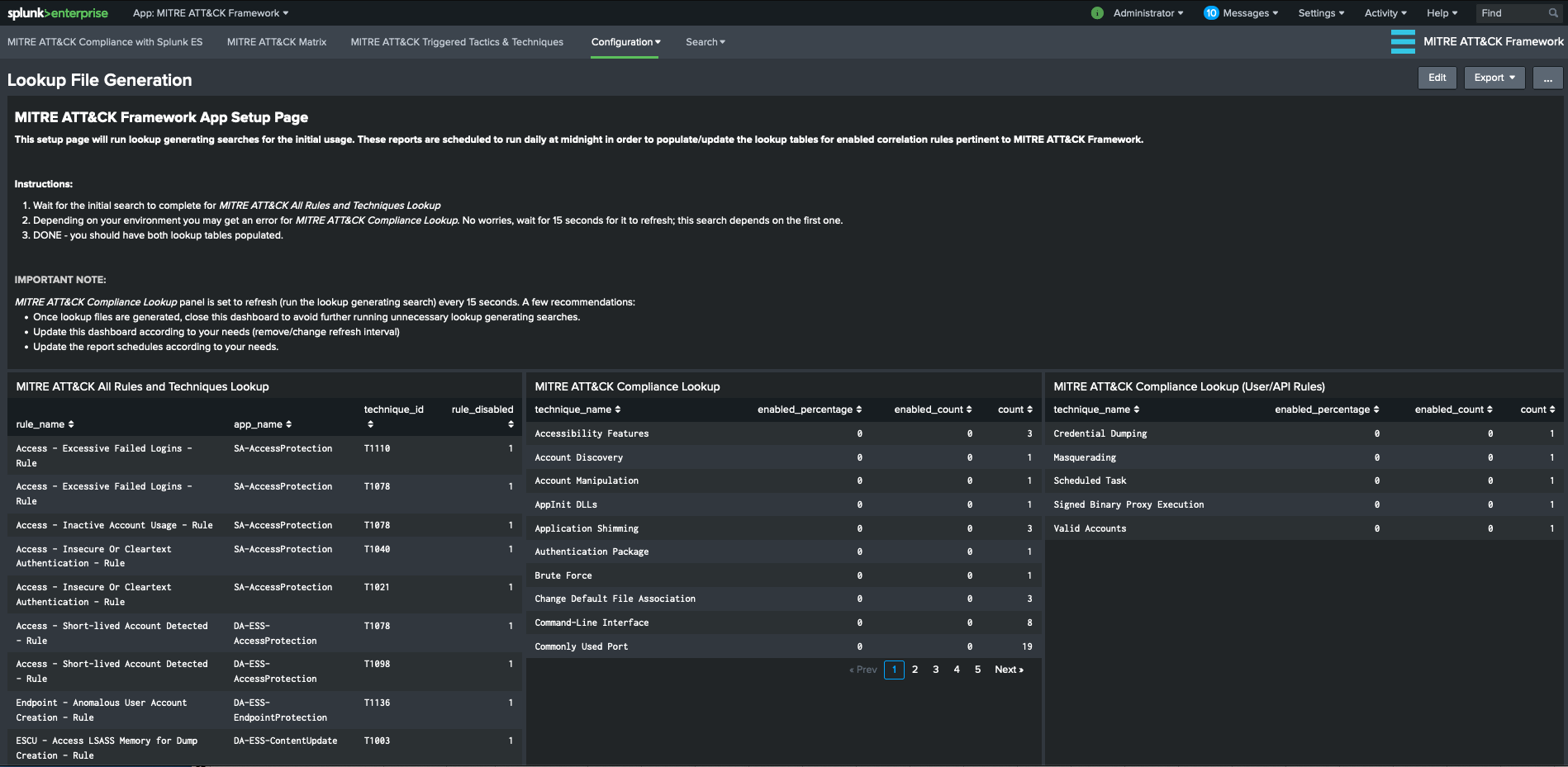The image size is (1568, 767).
Task: Sort enabled_percentage in Compliance Lookup panel
Action: 810,410
